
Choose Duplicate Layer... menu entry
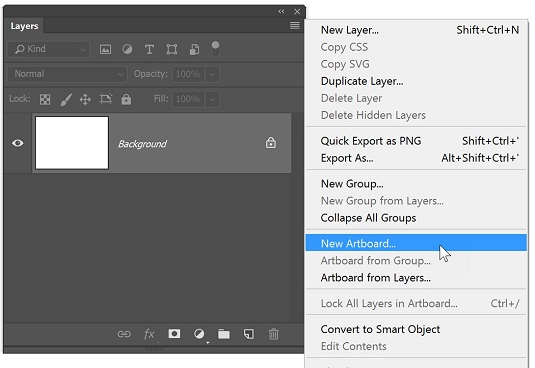pos(416,81)
